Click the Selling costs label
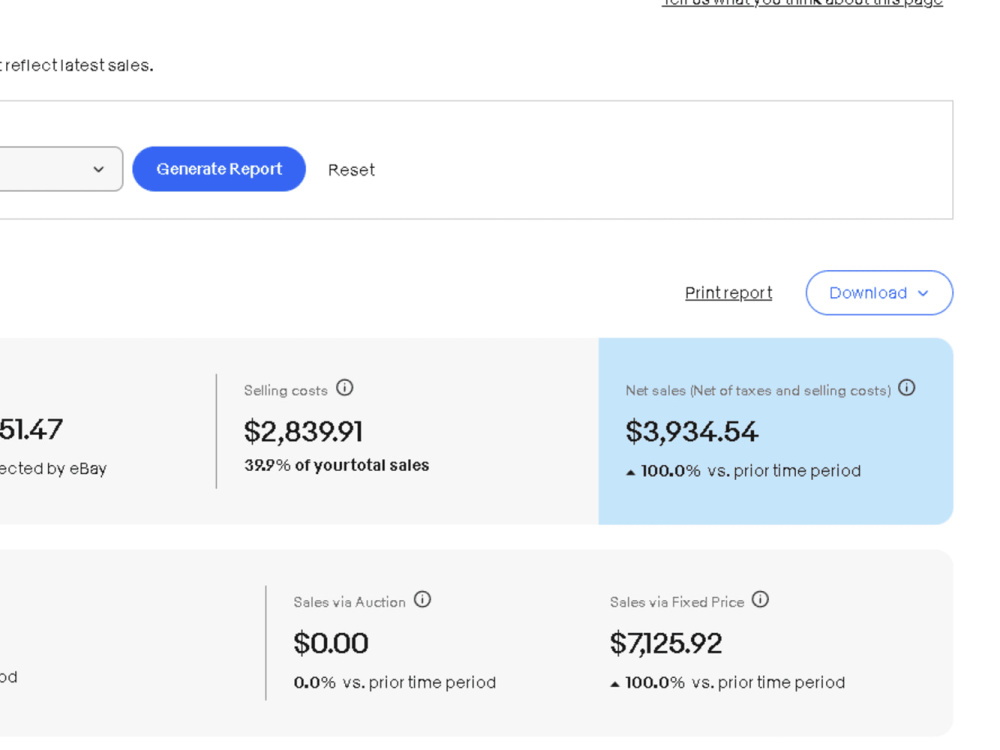 point(286,390)
